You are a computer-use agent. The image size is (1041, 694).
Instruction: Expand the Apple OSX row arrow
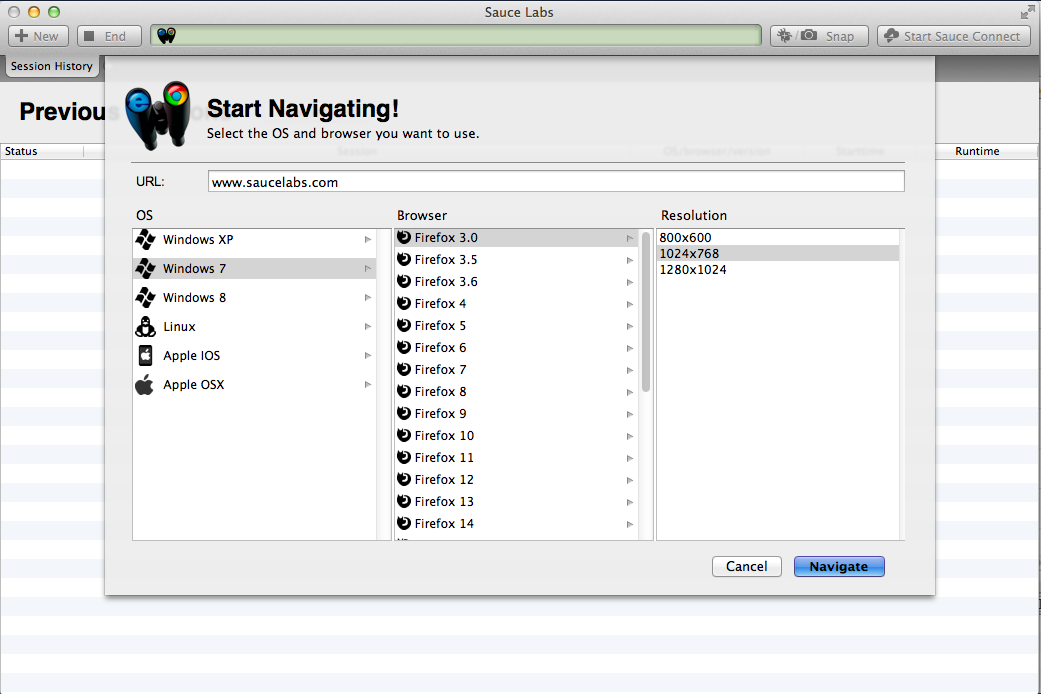[368, 385]
